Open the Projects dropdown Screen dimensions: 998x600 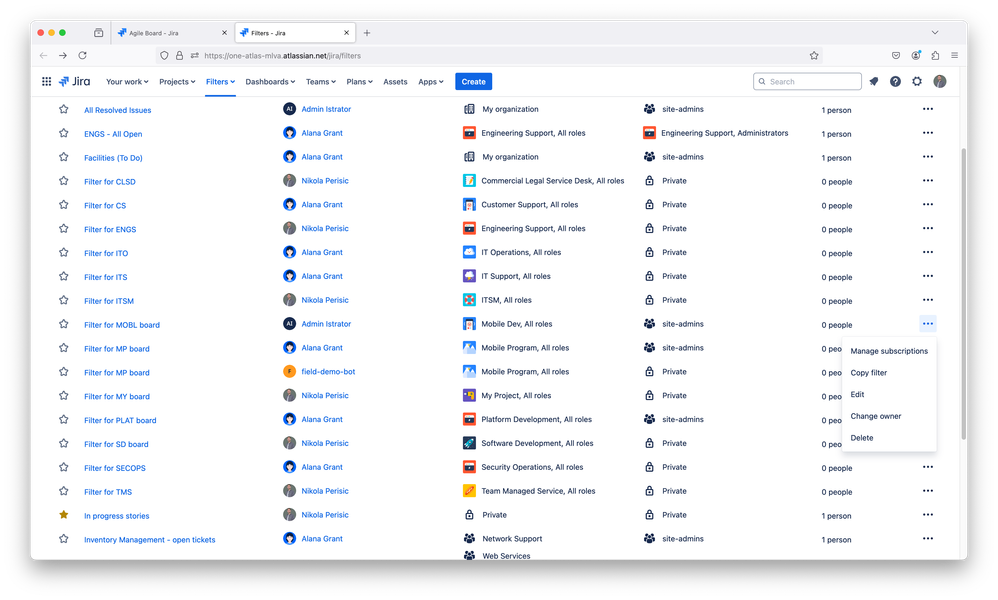[x=177, y=81]
